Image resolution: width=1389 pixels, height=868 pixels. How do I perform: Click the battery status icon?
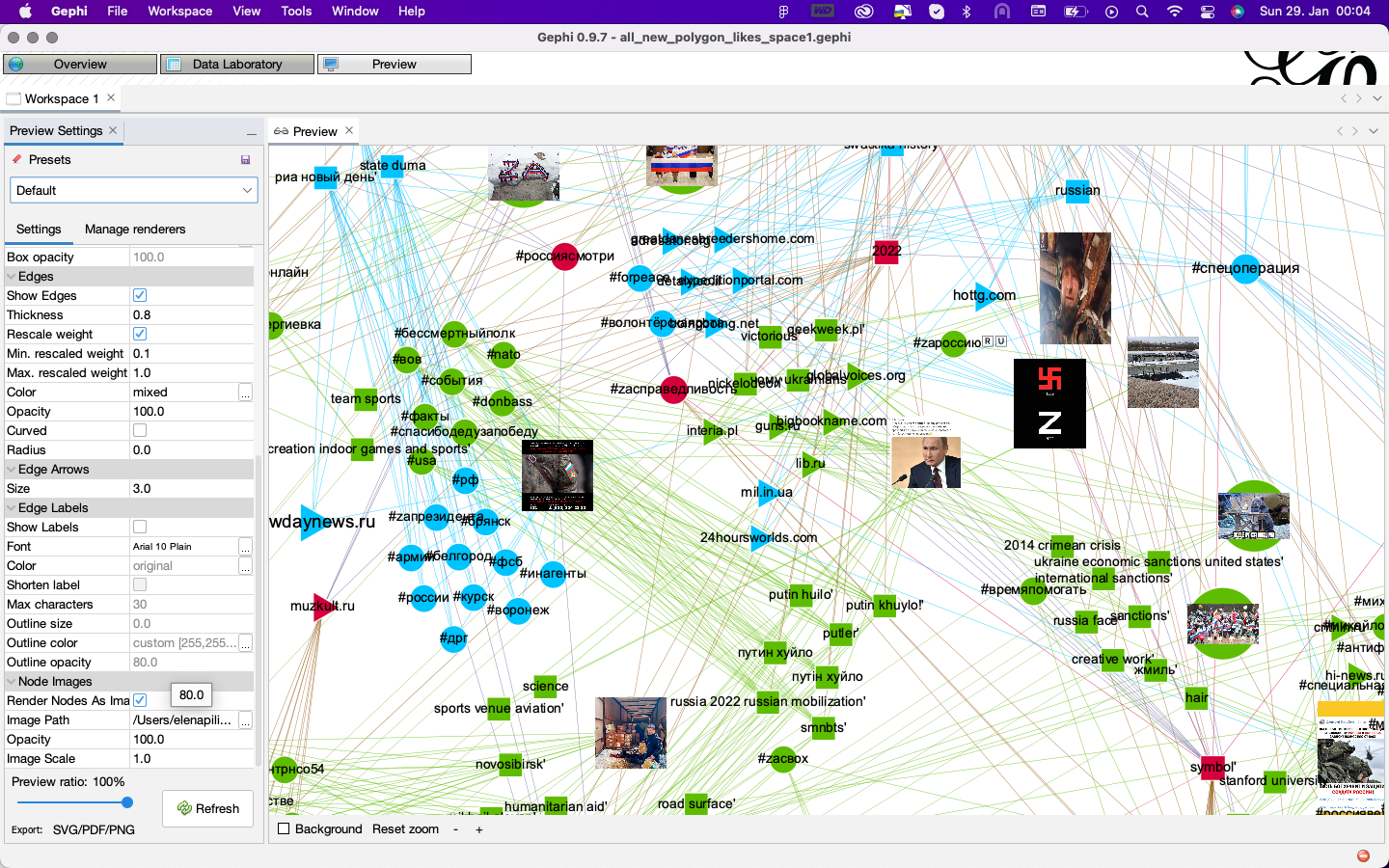[1075, 12]
